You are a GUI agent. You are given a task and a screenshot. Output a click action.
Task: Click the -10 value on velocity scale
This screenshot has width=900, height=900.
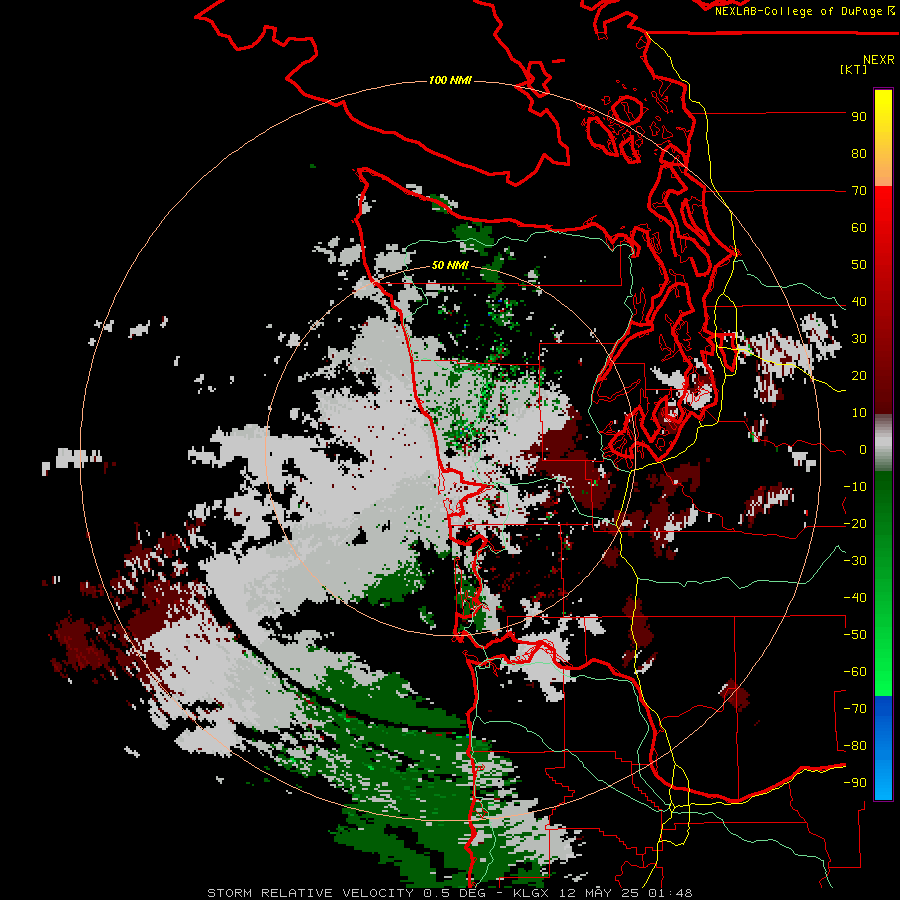[x=855, y=487]
